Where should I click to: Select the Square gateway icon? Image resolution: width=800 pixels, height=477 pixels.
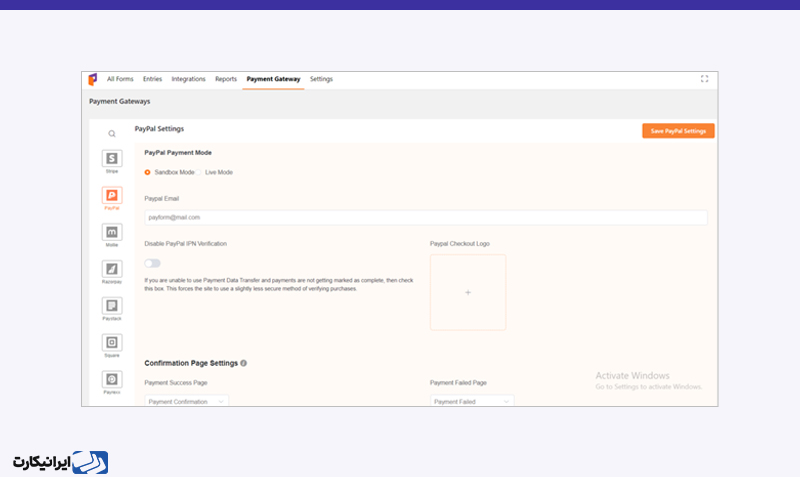coord(112,342)
